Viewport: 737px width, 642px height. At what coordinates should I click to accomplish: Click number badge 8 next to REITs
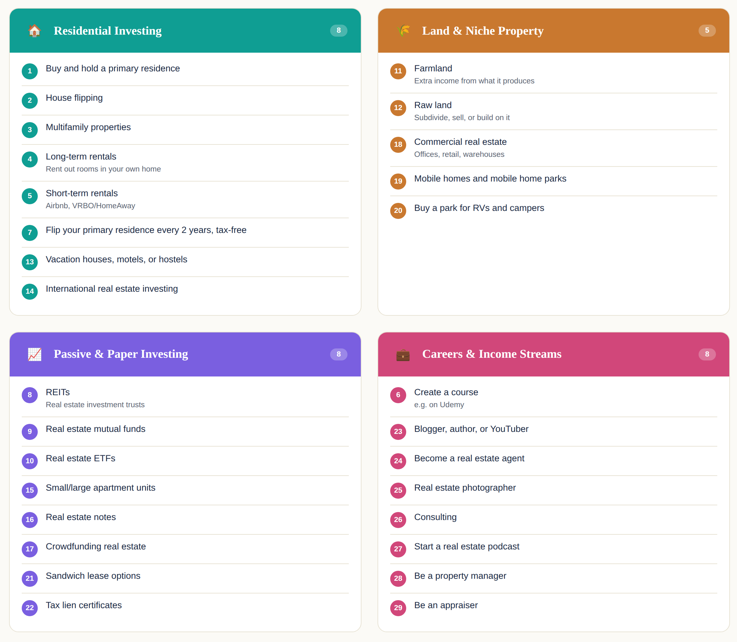[x=30, y=395]
